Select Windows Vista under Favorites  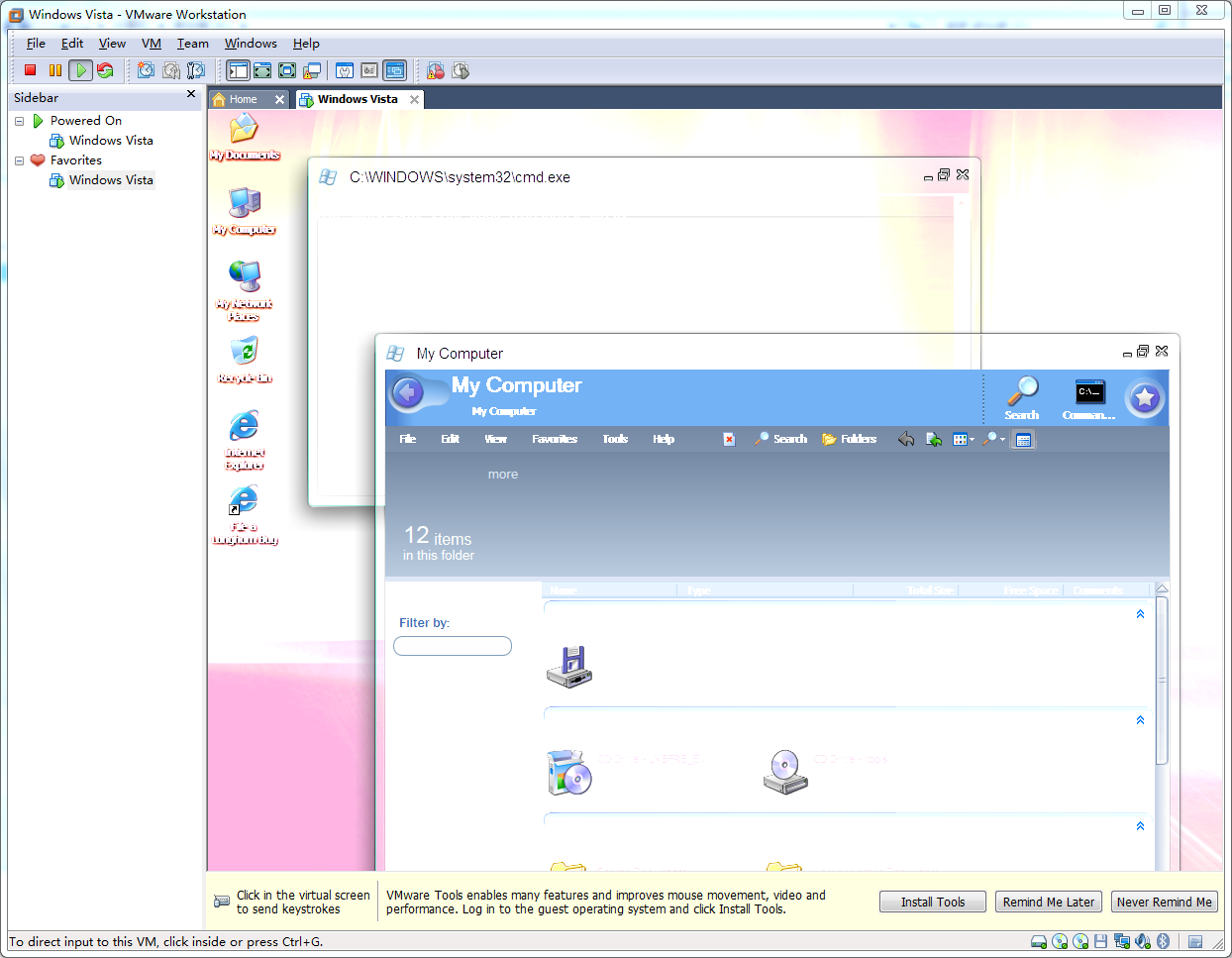(111, 180)
